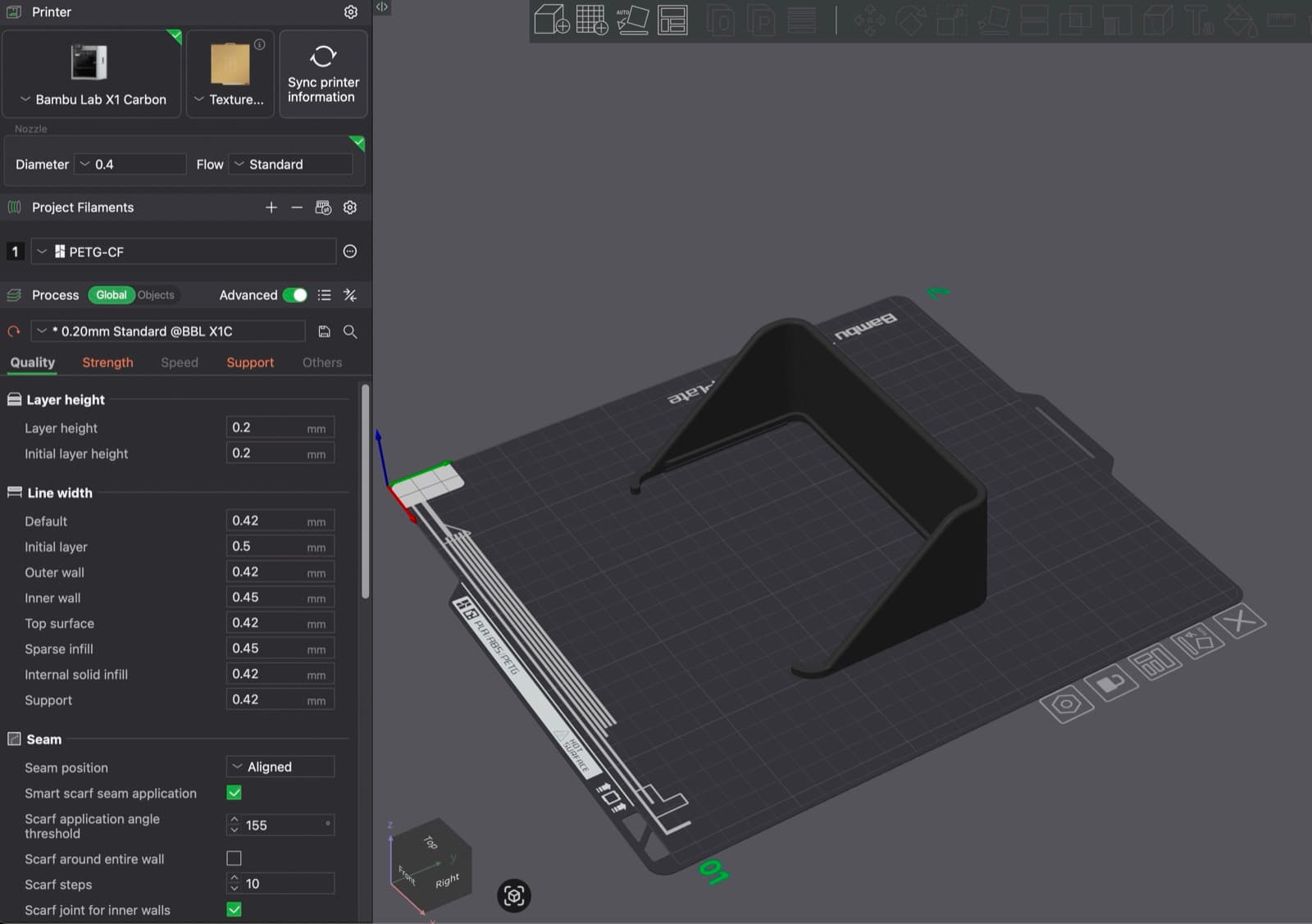Viewport: 1312px width, 924px height.
Task: Save the process preset disk icon
Action: (324, 331)
